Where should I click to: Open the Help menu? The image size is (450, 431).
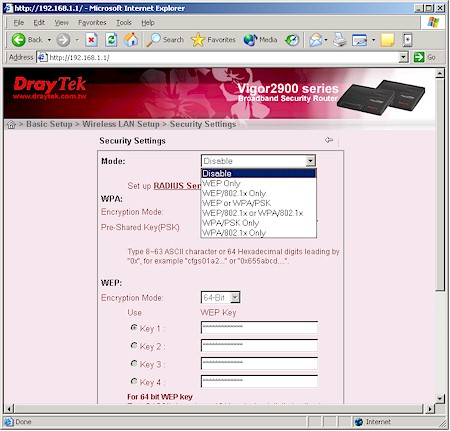tap(148, 23)
